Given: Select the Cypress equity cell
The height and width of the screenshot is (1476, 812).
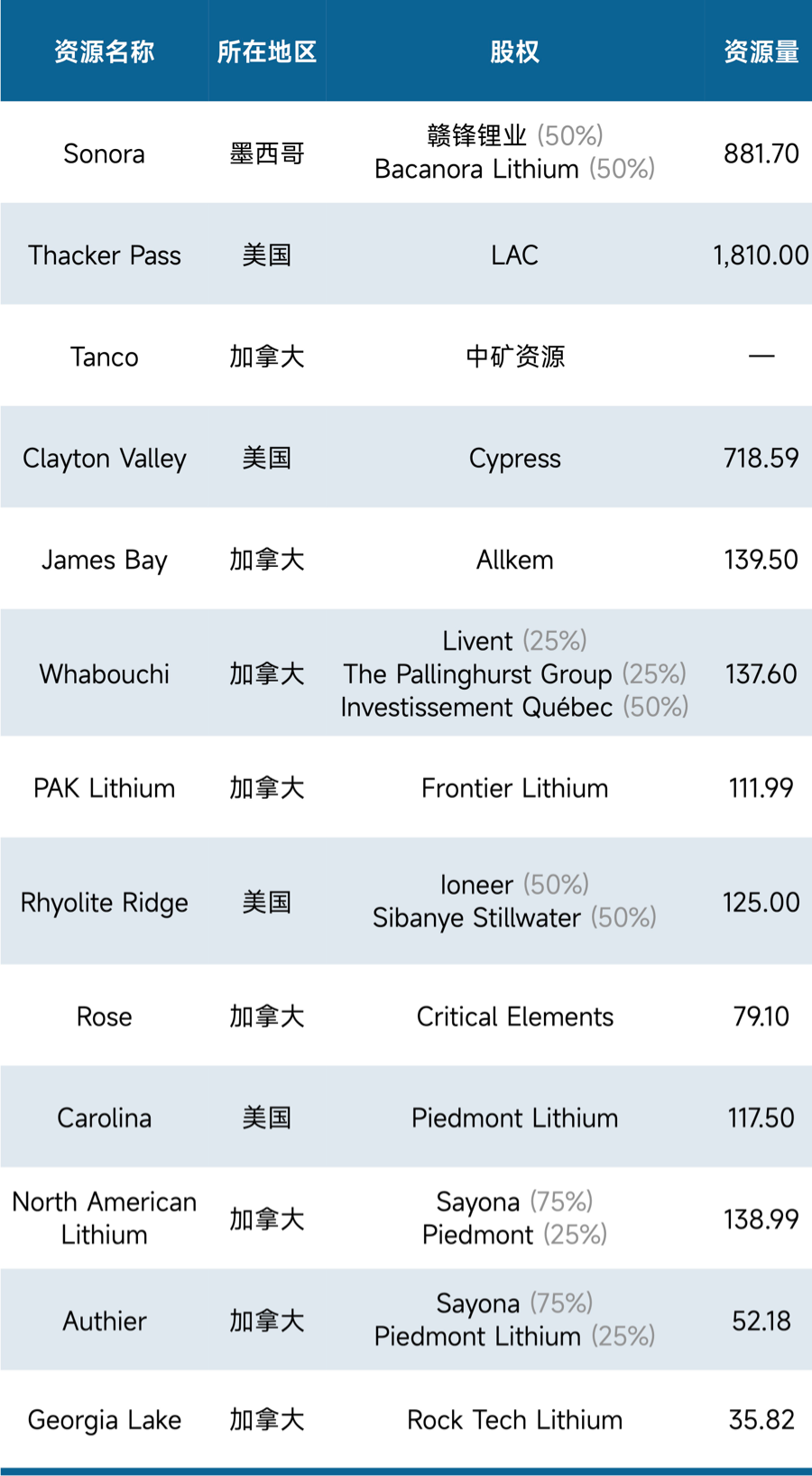Looking at the screenshot, I should pos(514,459).
